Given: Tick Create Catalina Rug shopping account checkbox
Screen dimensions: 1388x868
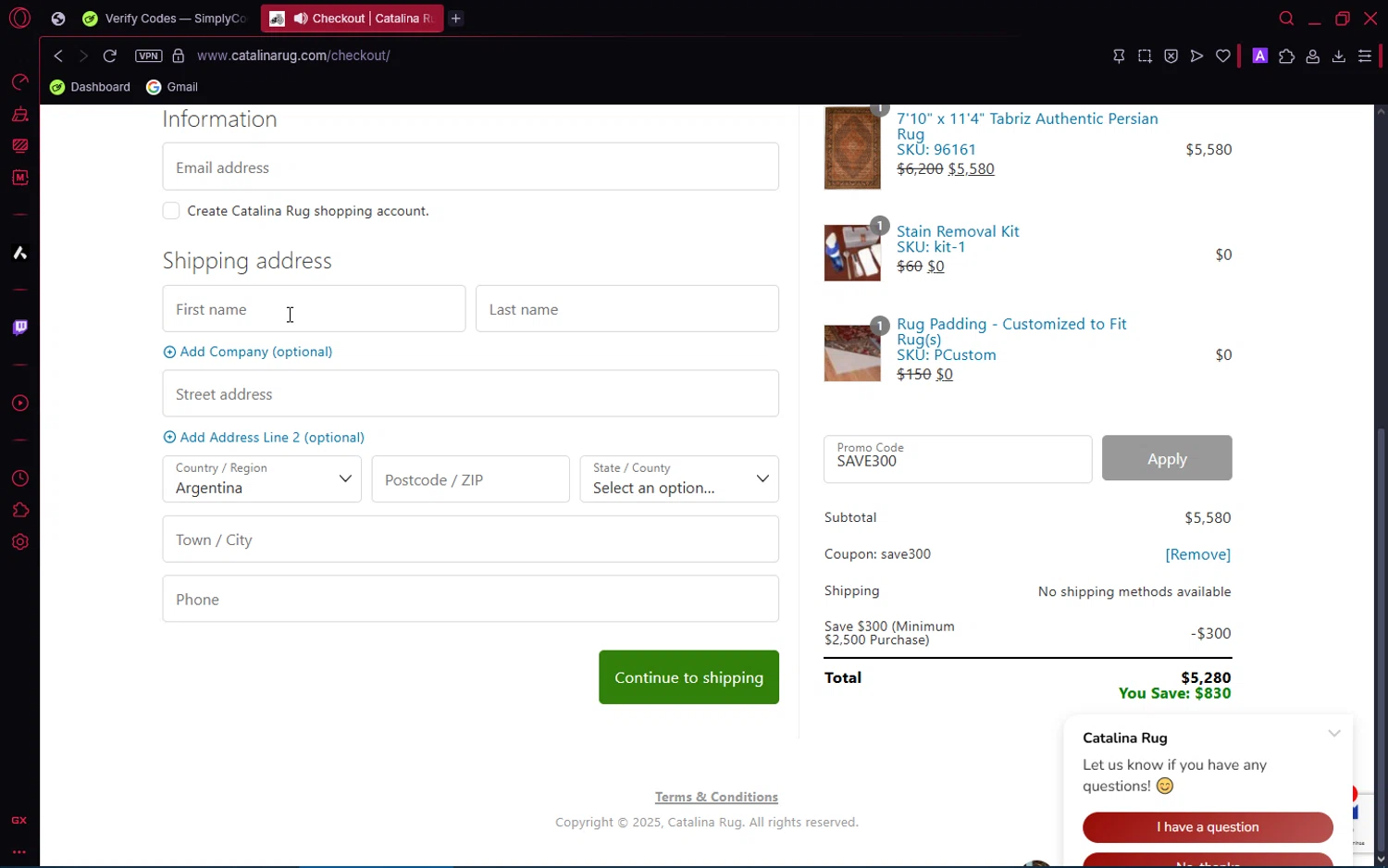Looking at the screenshot, I should tap(171, 211).
